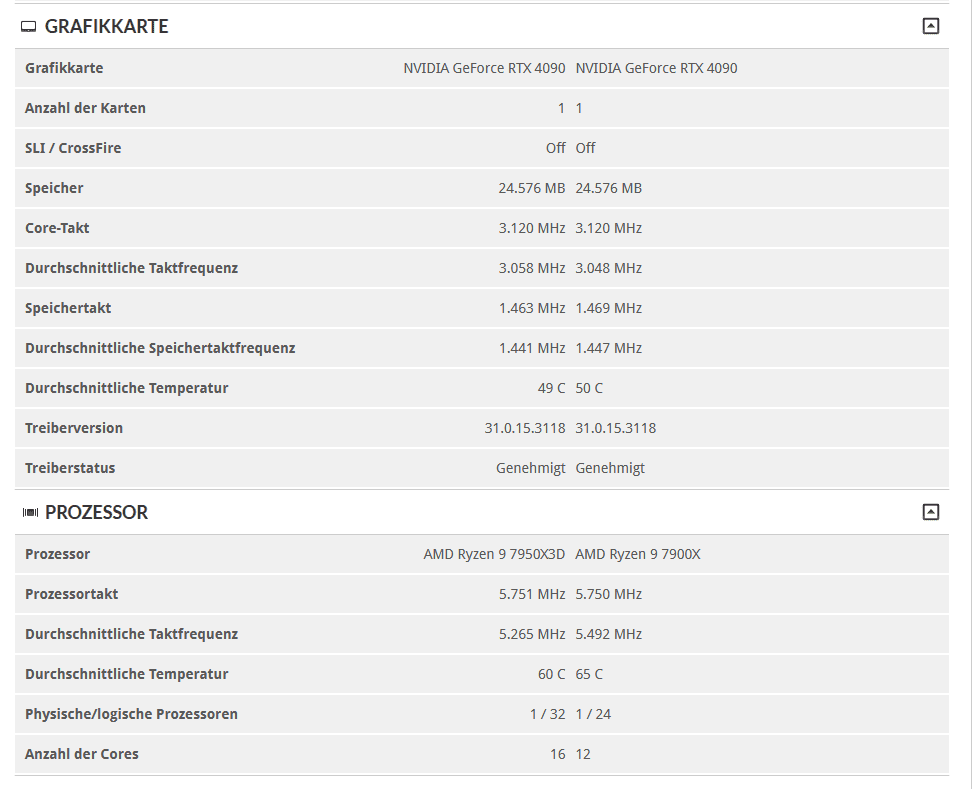This screenshot has width=972, height=789.
Task: Click the 1 / 32 processors value
Action: (x=547, y=714)
